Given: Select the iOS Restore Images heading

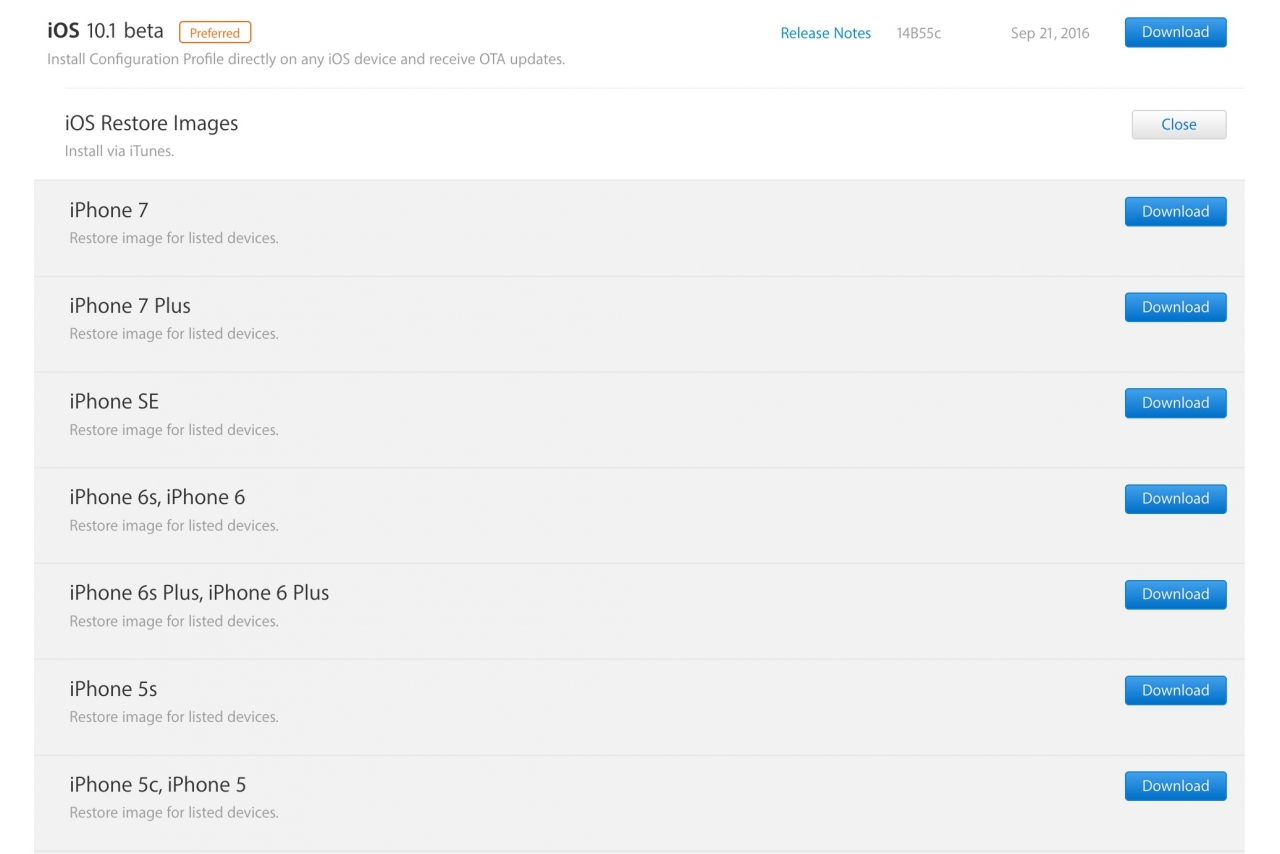Looking at the screenshot, I should (151, 123).
